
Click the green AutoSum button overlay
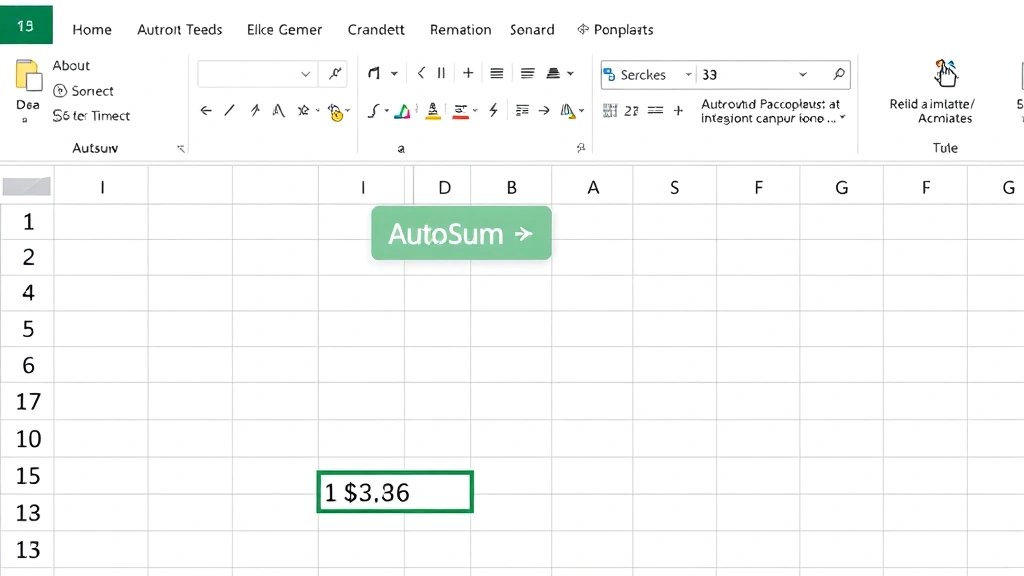461,233
